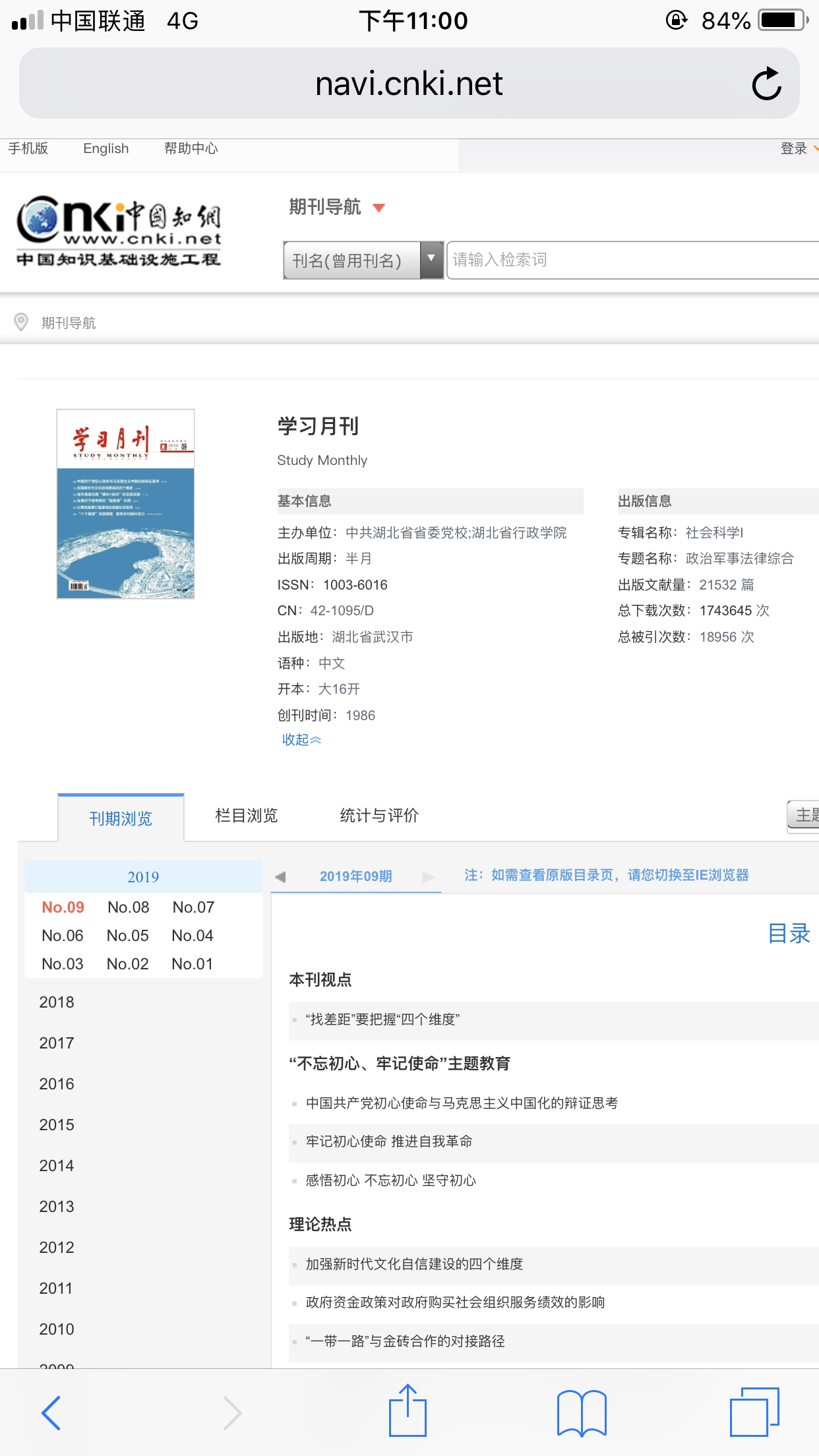The height and width of the screenshot is (1456, 819).
Task: Select issue No.08
Action: click(x=129, y=907)
